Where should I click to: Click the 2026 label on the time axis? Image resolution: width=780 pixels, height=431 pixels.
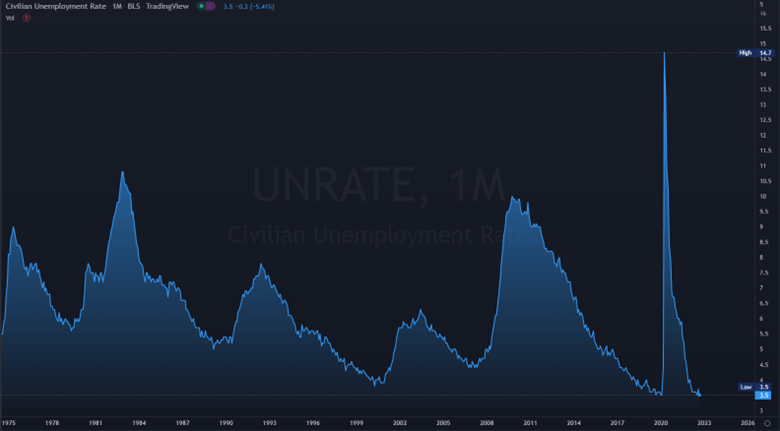tap(747, 423)
